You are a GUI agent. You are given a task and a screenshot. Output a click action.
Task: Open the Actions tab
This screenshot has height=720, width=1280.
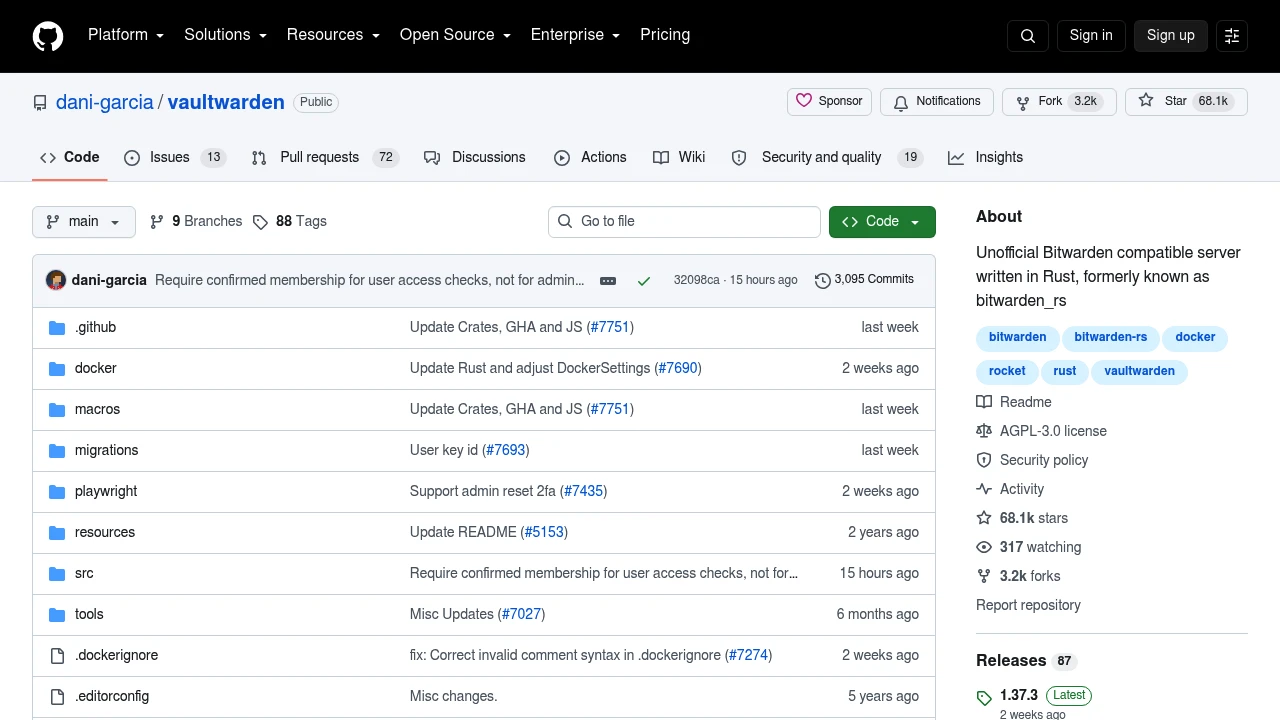tap(590, 157)
